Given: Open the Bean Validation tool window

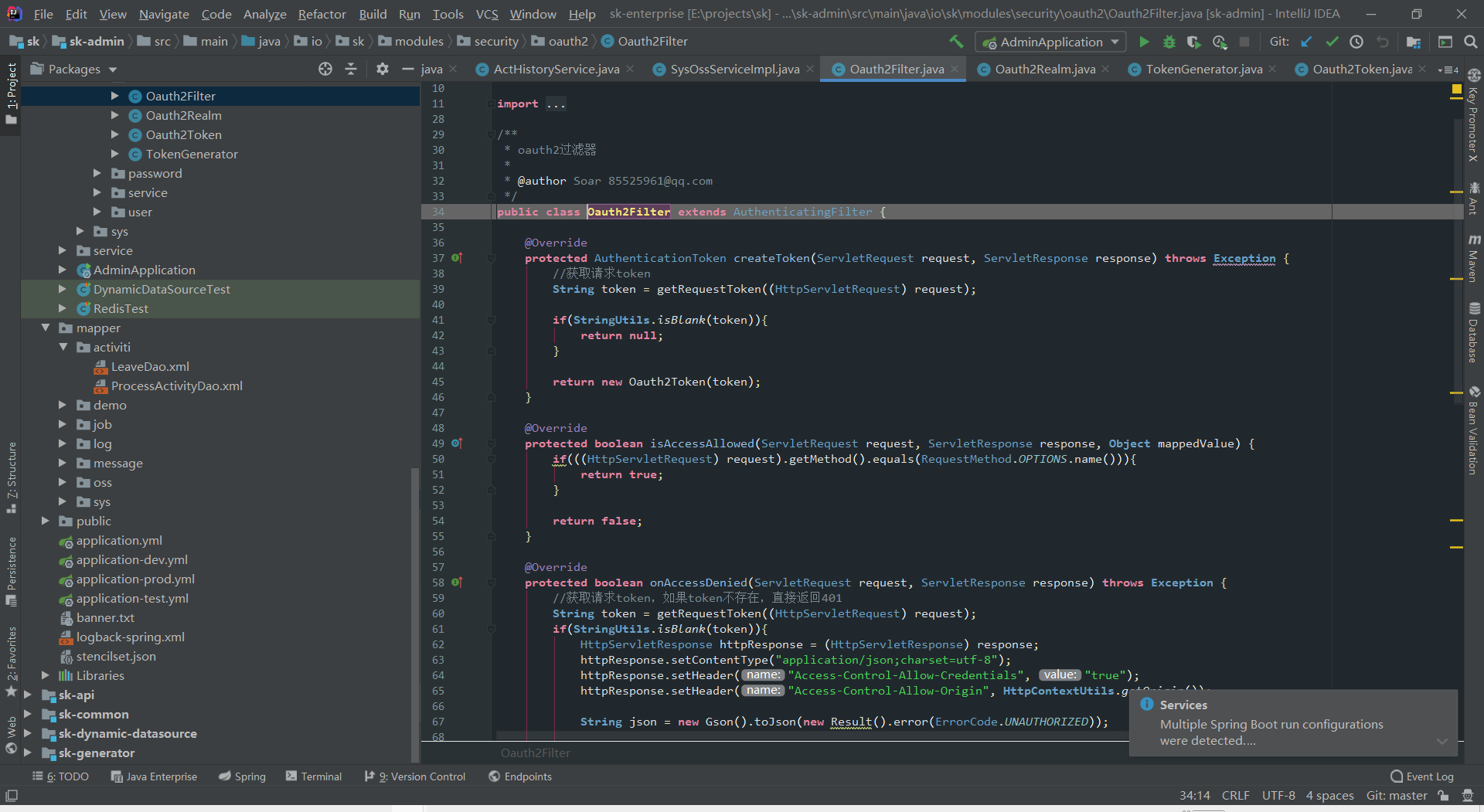Looking at the screenshot, I should (x=1474, y=430).
